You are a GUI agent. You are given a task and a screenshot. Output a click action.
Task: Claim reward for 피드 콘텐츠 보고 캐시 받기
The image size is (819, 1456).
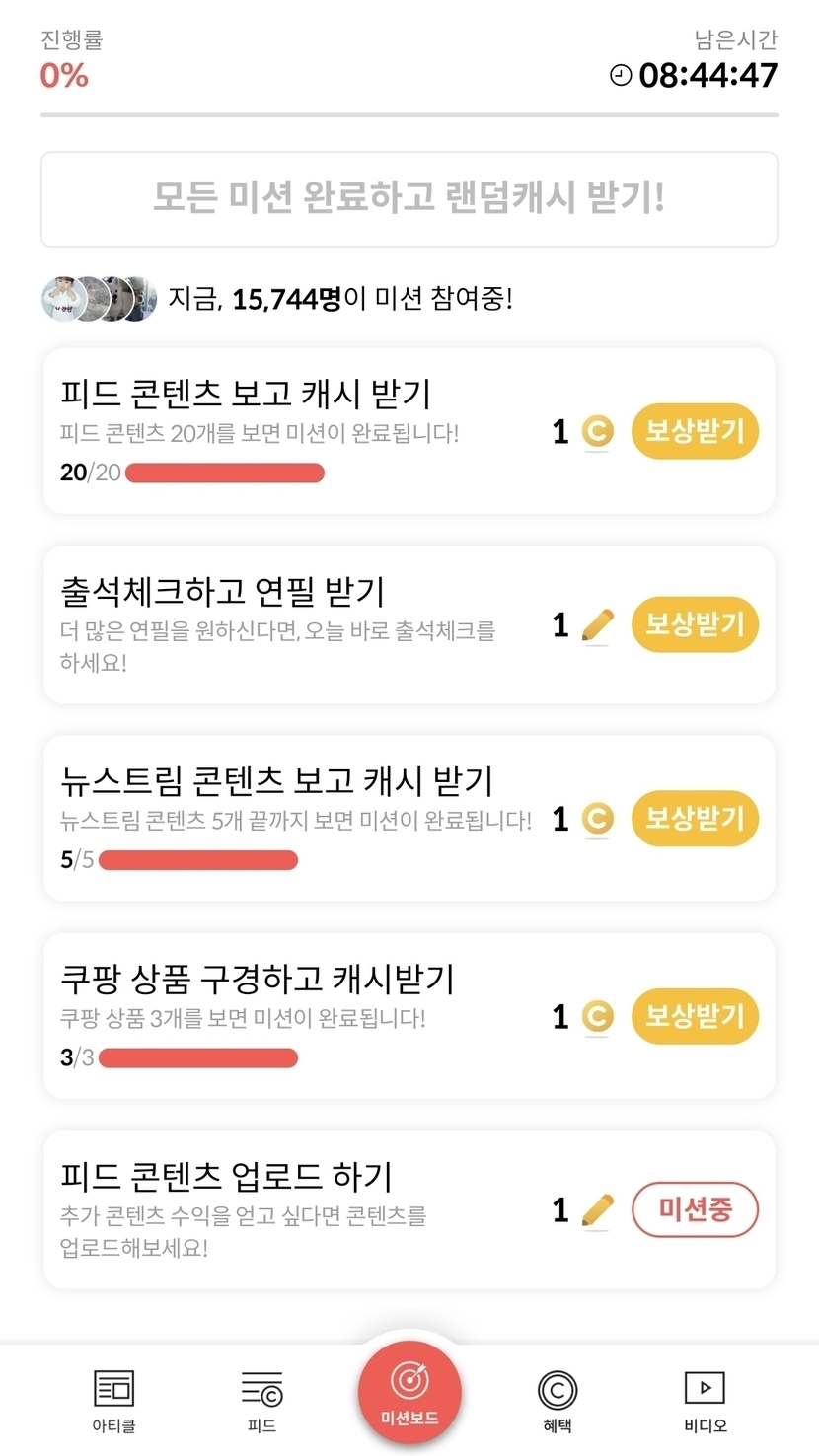(695, 431)
